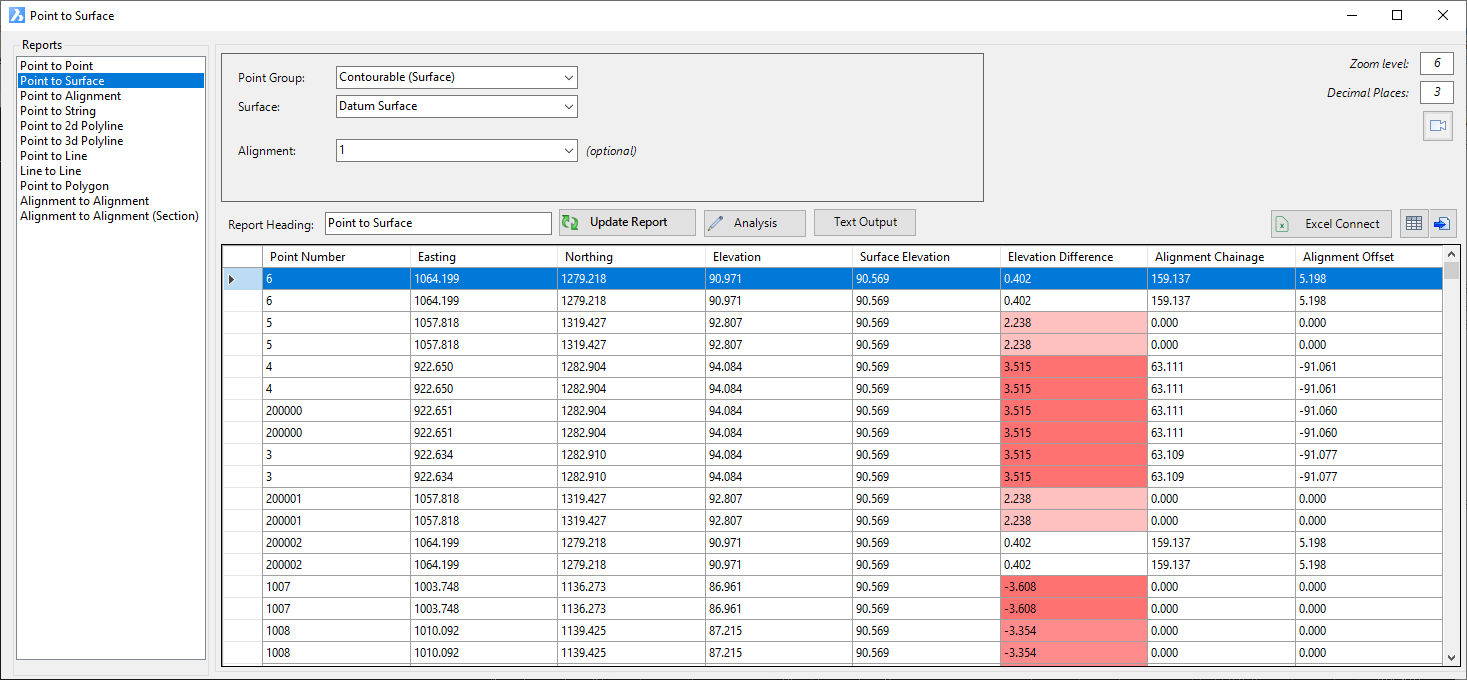Click first -3.608 elevation difference cell

[1074, 587]
